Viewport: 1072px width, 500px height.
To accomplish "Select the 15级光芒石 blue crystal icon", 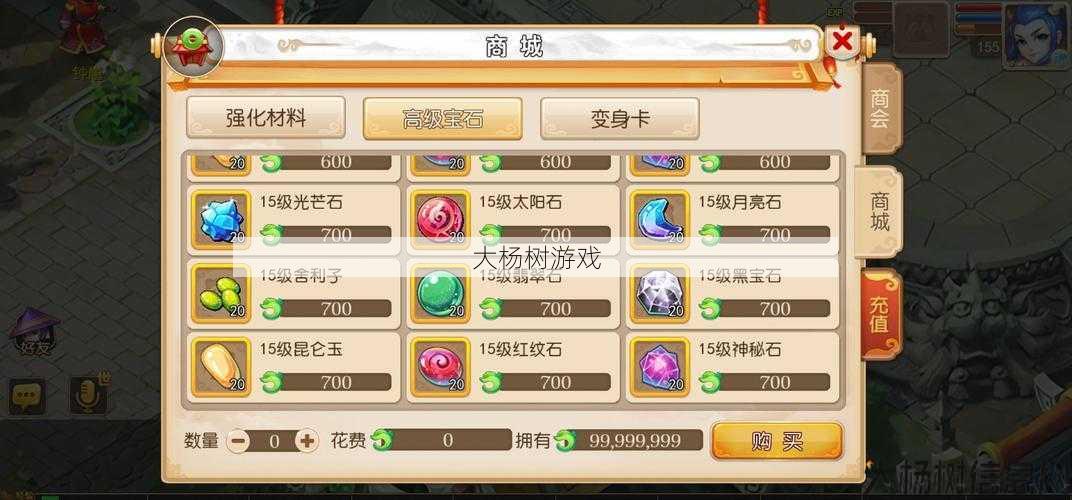I will pyautogui.click(x=221, y=220).
